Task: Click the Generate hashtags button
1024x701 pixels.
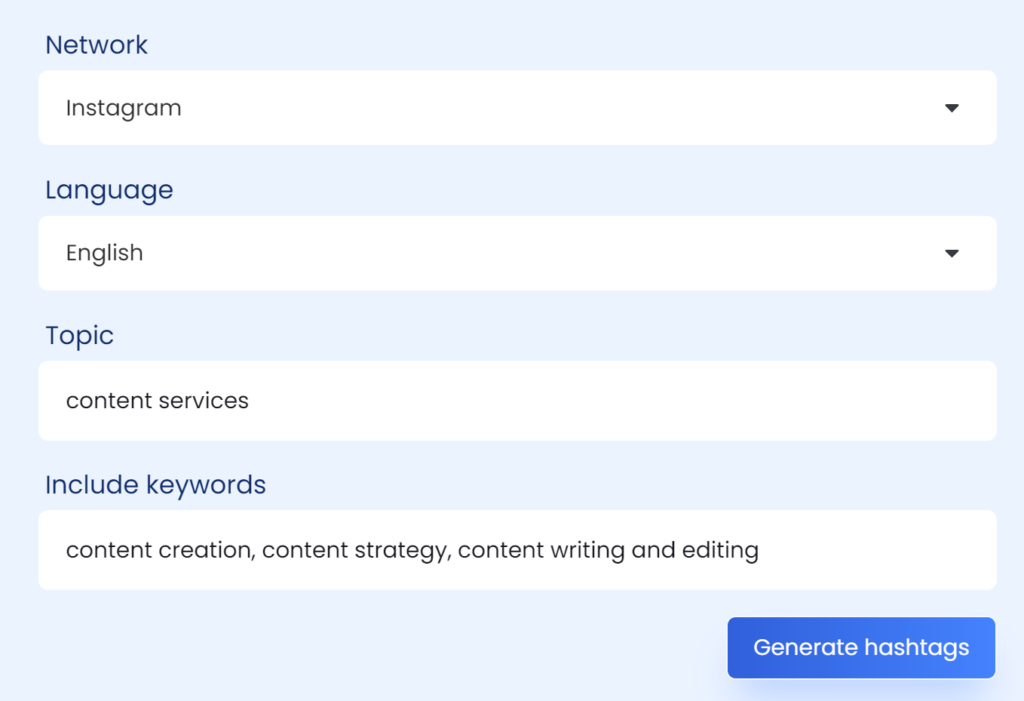Action: click(x=861, y=647)
